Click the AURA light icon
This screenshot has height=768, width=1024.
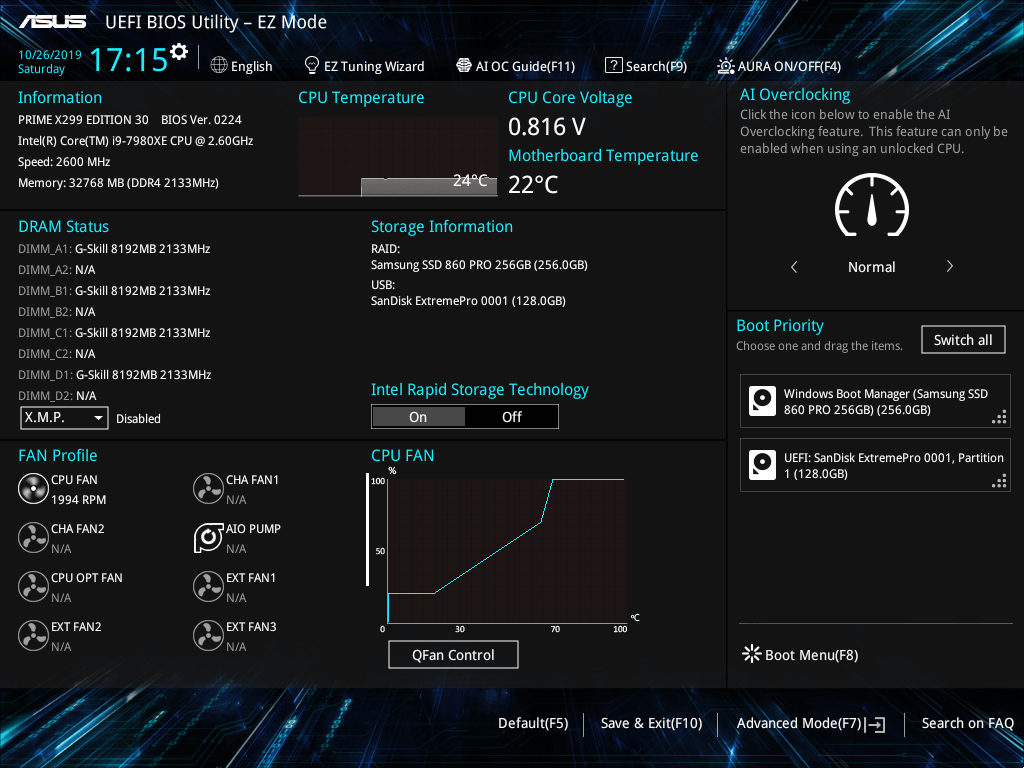pos(726,66)
